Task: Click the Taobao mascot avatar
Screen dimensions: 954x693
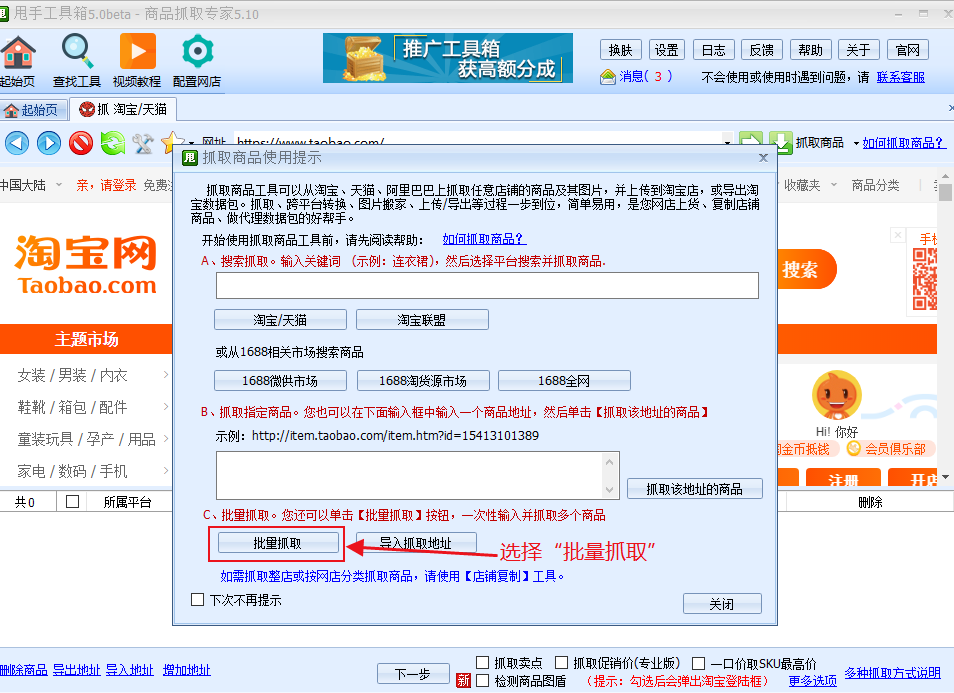Action: click(x=837, y=394)
